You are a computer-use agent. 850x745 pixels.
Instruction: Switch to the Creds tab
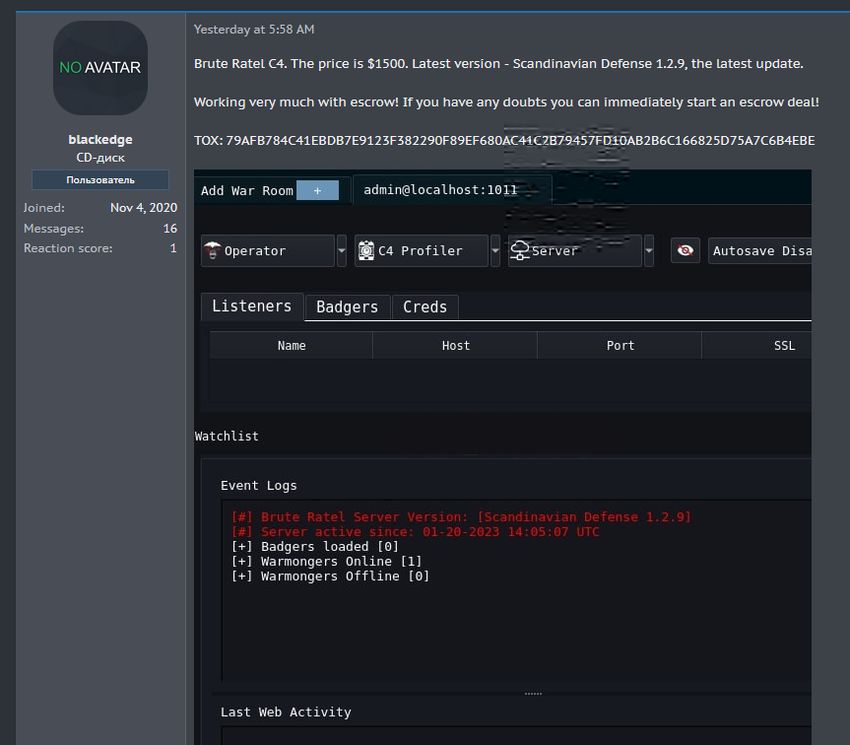425,307
